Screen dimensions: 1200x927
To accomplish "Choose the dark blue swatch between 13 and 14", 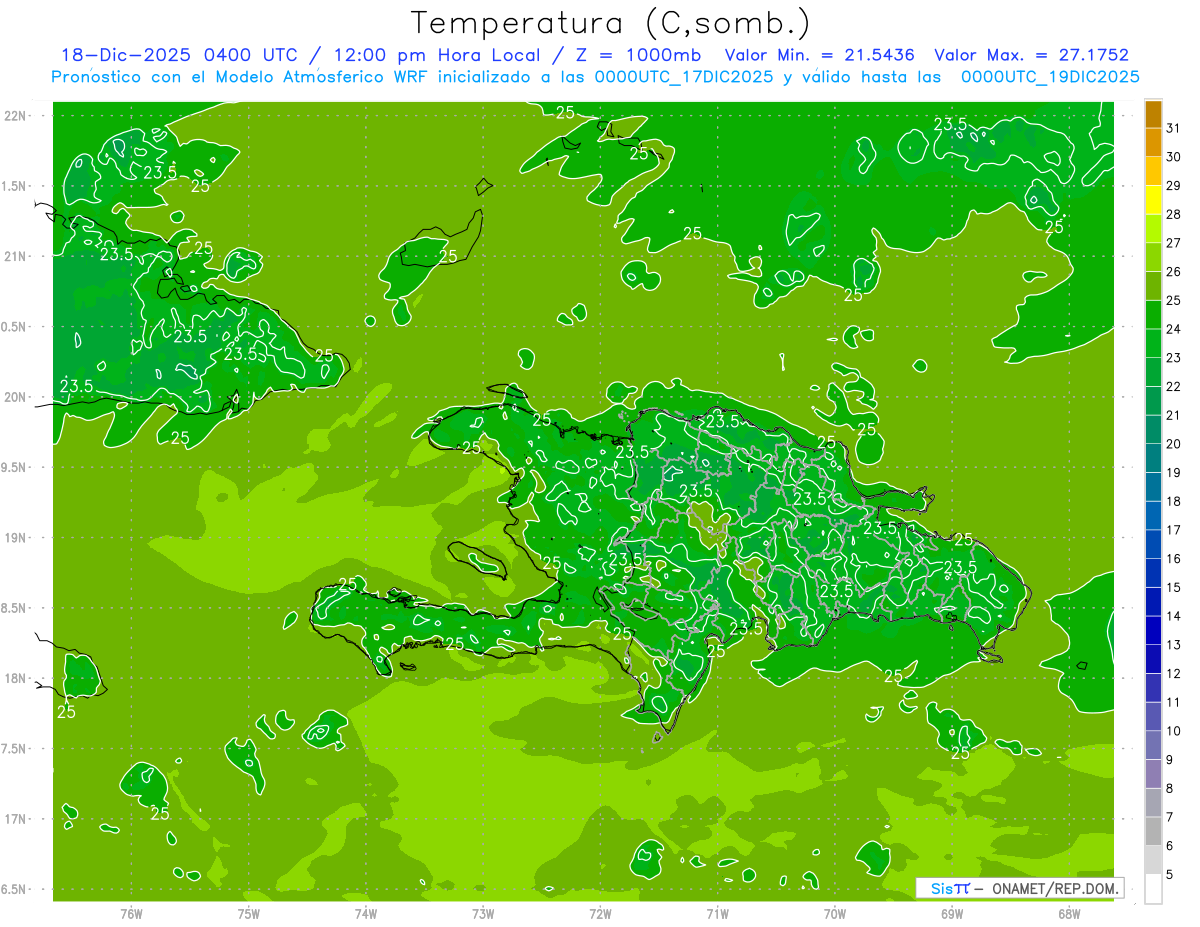I will (1153, 631).
